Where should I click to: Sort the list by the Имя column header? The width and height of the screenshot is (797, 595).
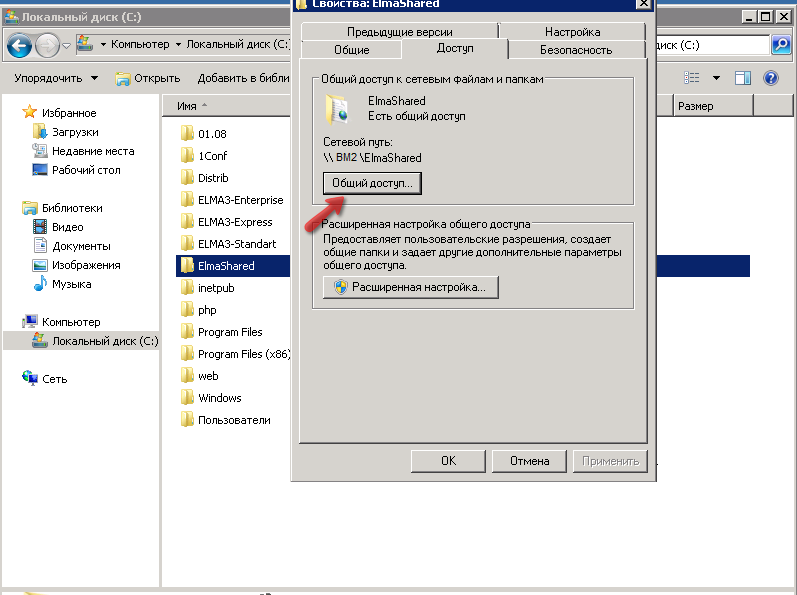click(x=187, y=106)
